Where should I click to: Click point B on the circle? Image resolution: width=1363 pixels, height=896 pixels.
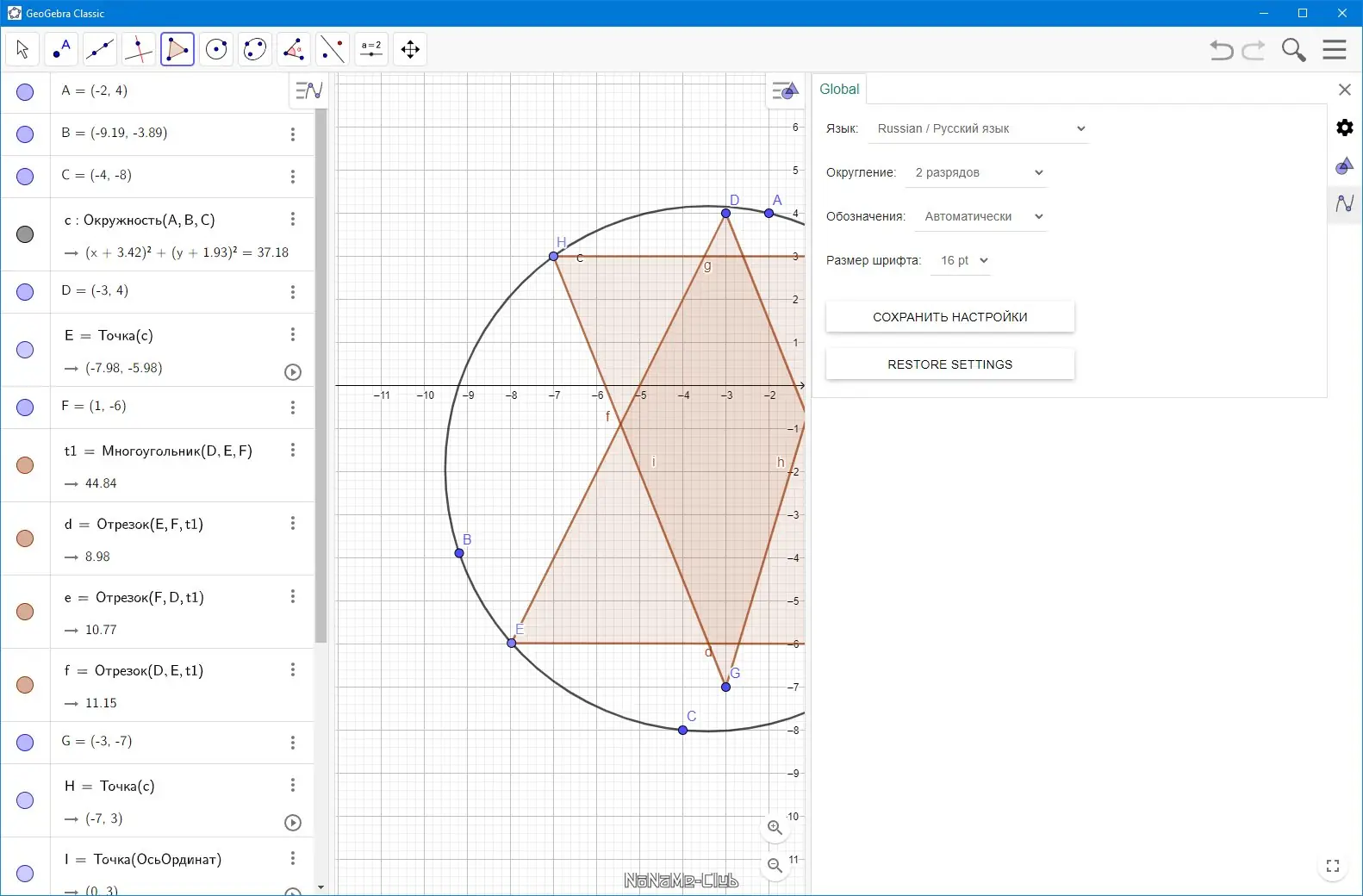[460, 553]
